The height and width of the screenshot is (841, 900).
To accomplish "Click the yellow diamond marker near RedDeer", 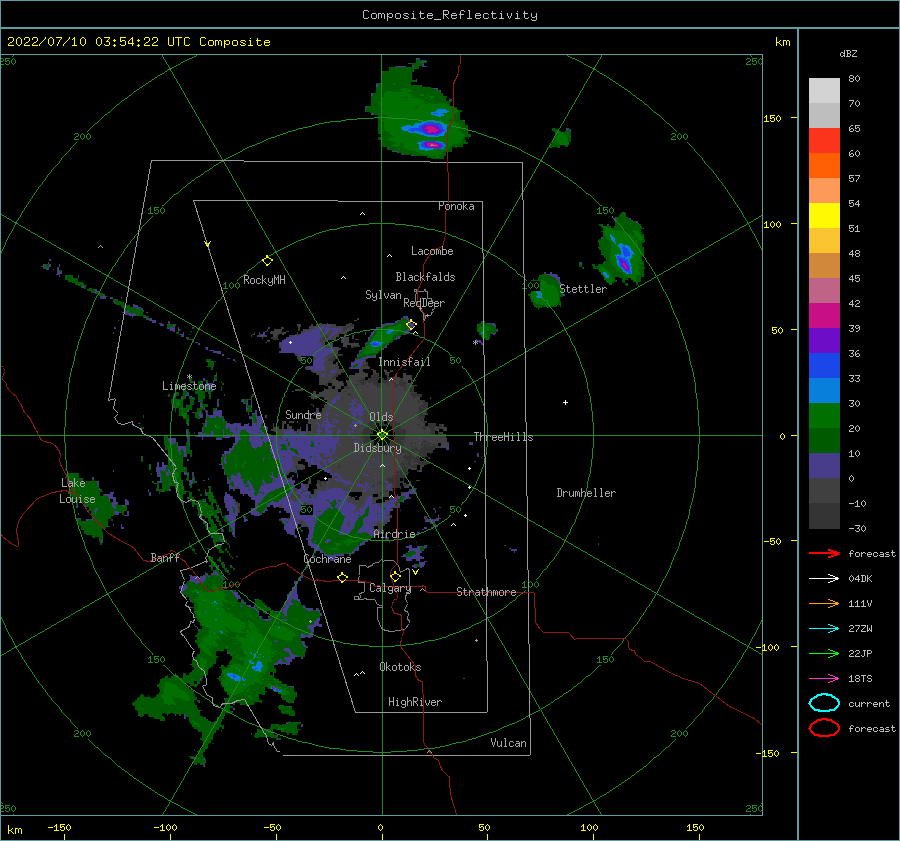I will coord(411,325).
